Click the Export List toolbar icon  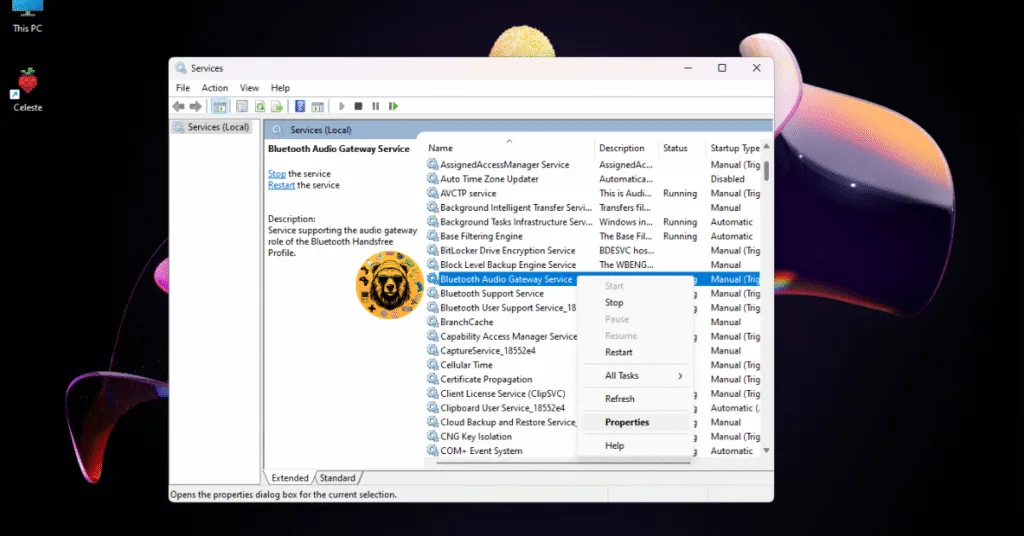276,106
